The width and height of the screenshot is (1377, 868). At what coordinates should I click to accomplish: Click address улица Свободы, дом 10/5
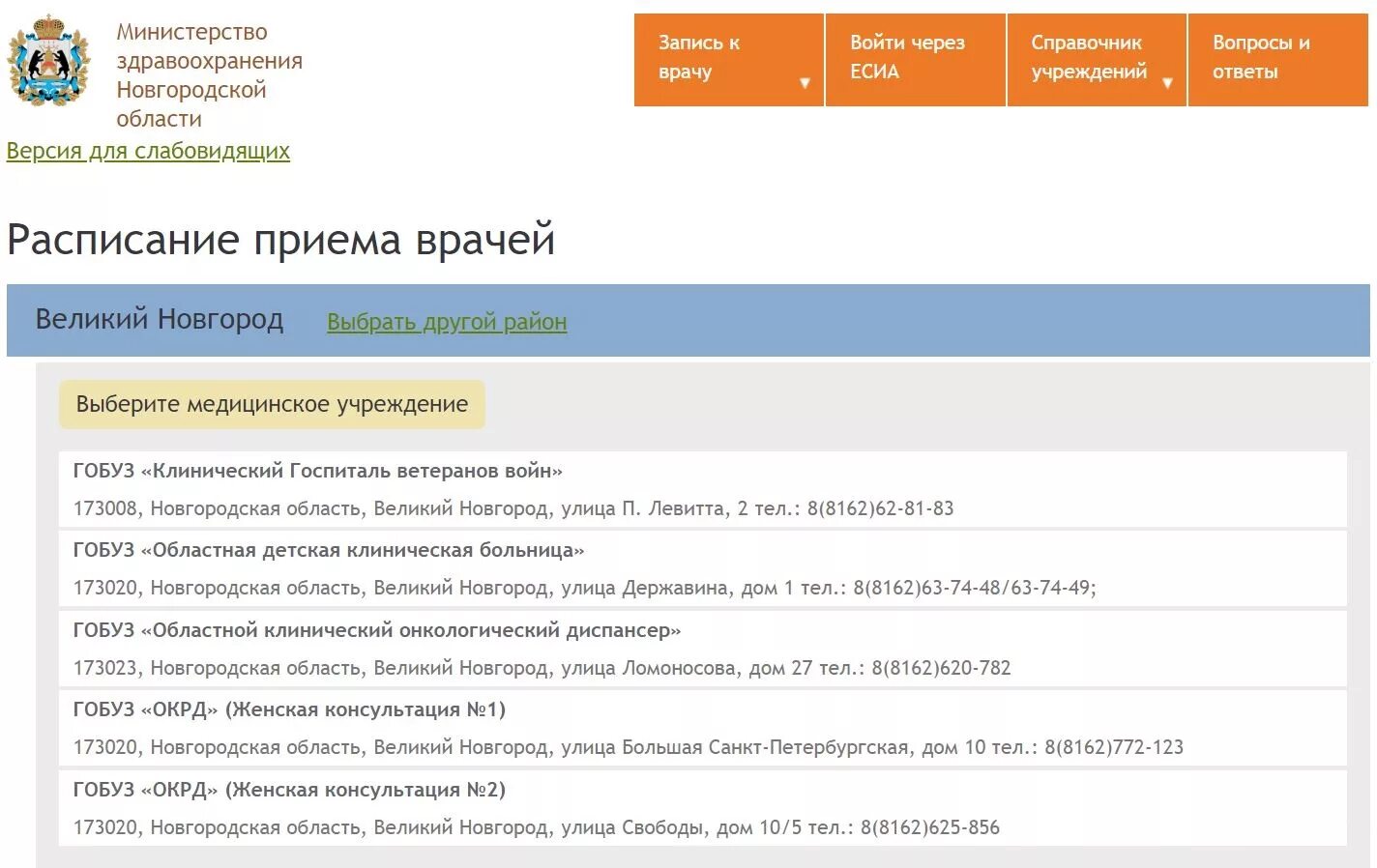[x=682, y=827]
